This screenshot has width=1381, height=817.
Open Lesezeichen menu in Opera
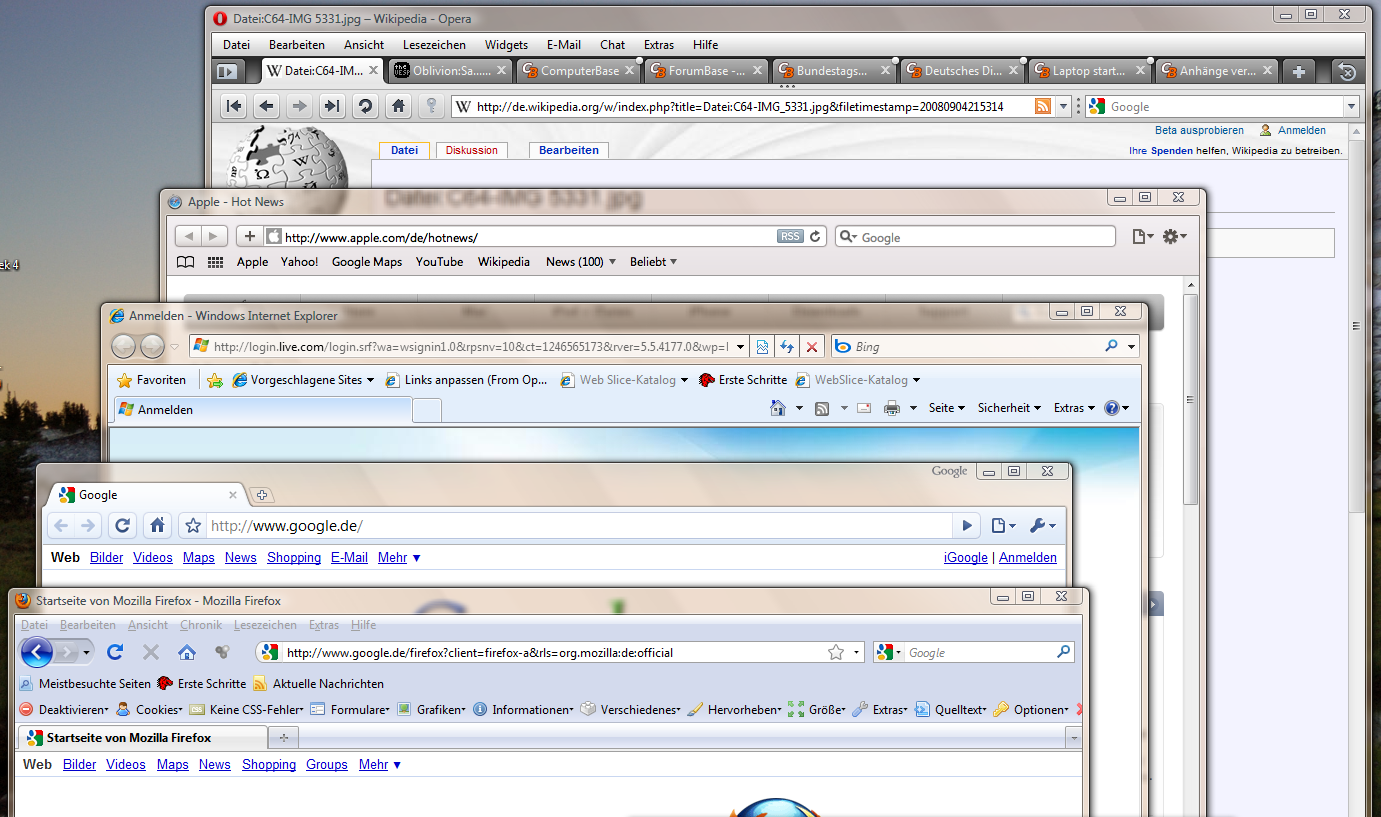coord(434,45)
